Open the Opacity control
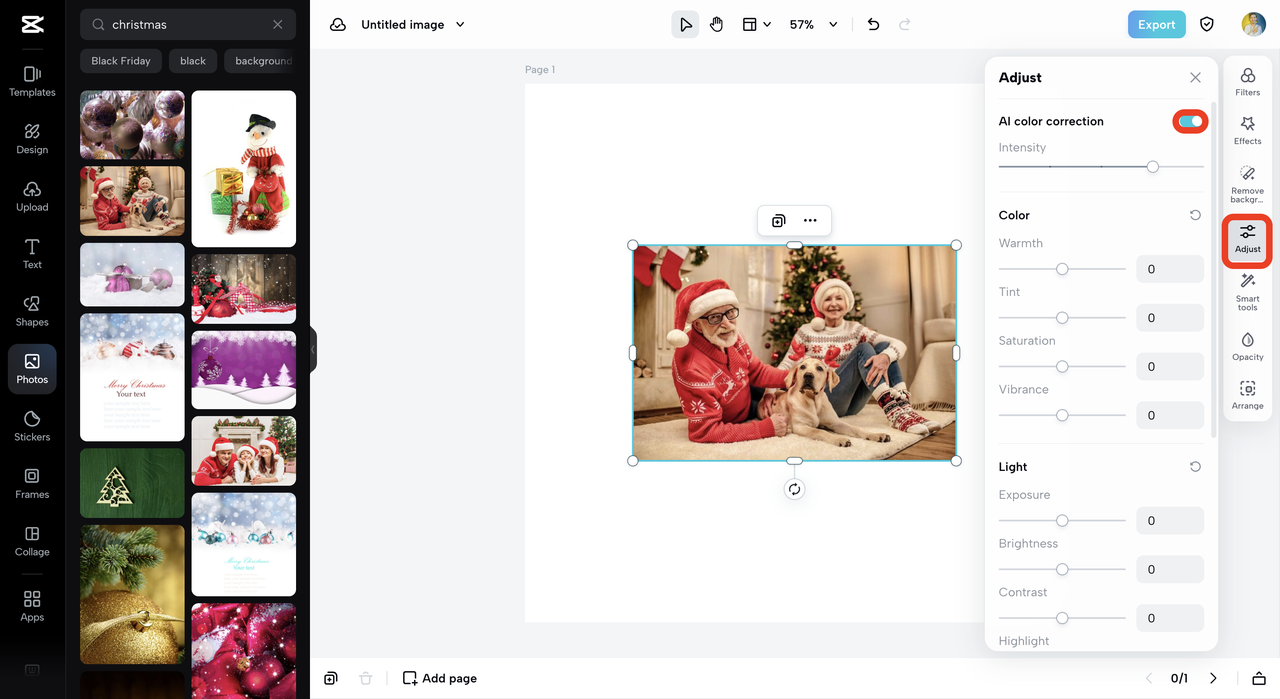This screenshot has height=699, width=1280. 1247,347
